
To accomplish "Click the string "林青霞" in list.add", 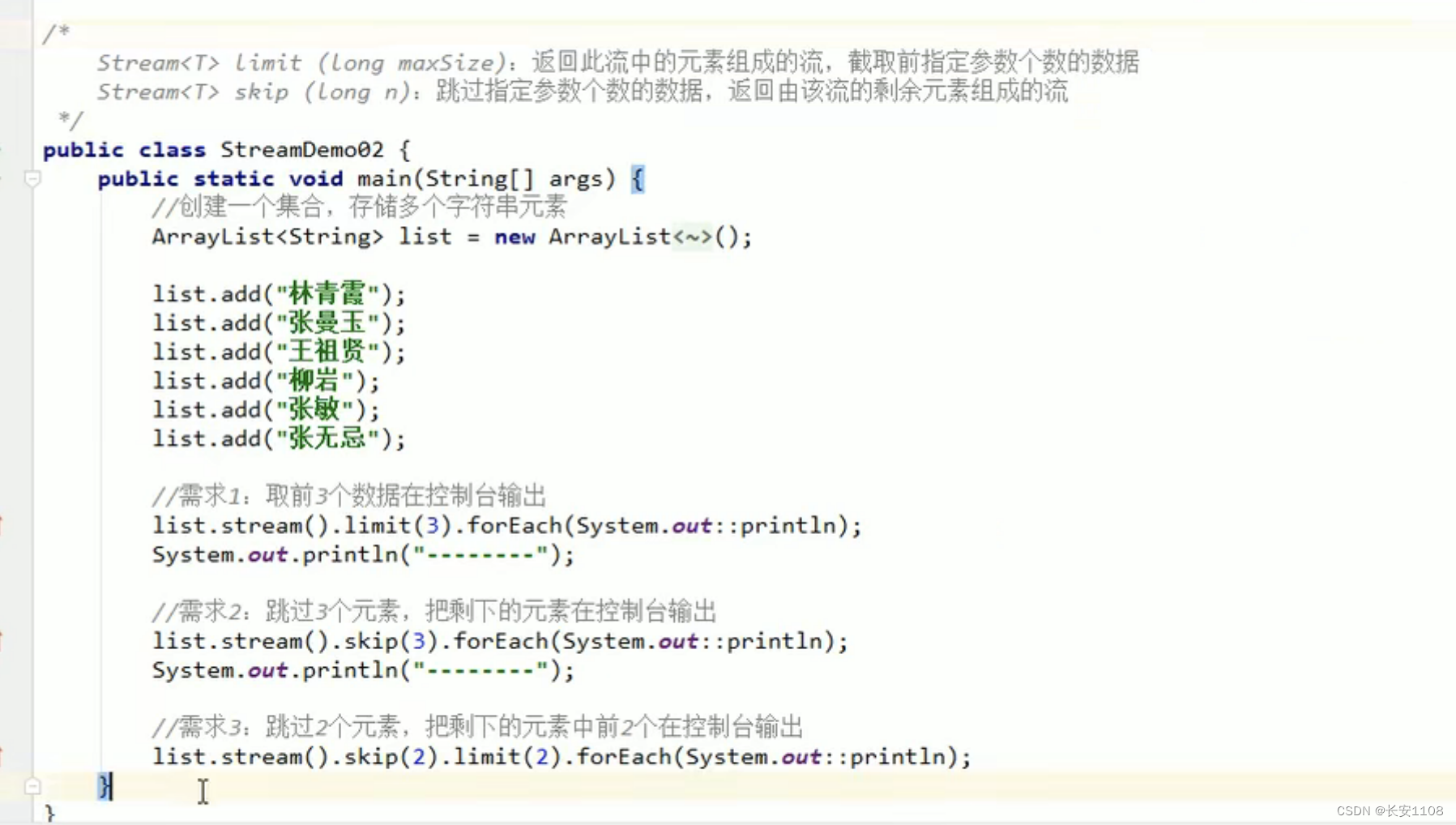I will 327,293.
